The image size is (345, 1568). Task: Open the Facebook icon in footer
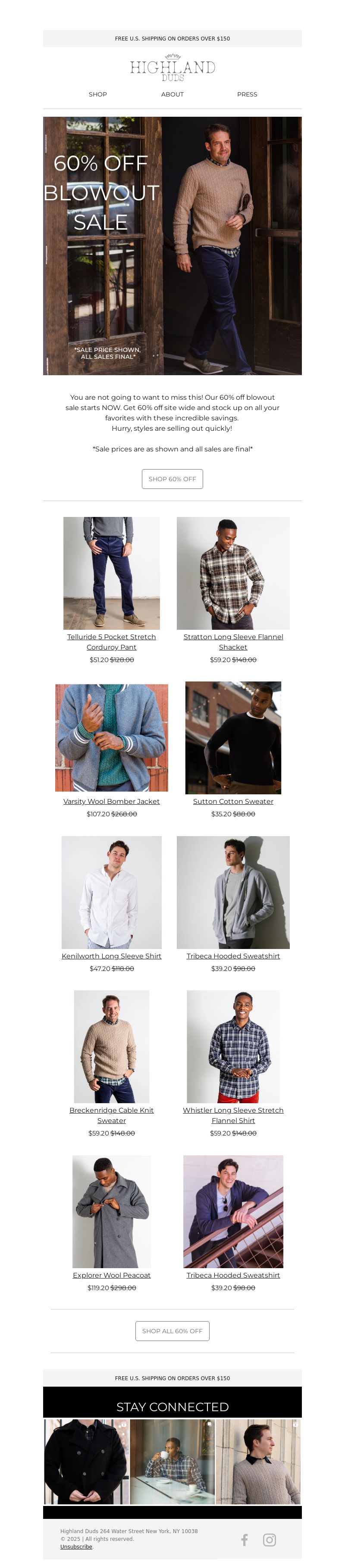pyautogui.click(x=245, y=1540)
